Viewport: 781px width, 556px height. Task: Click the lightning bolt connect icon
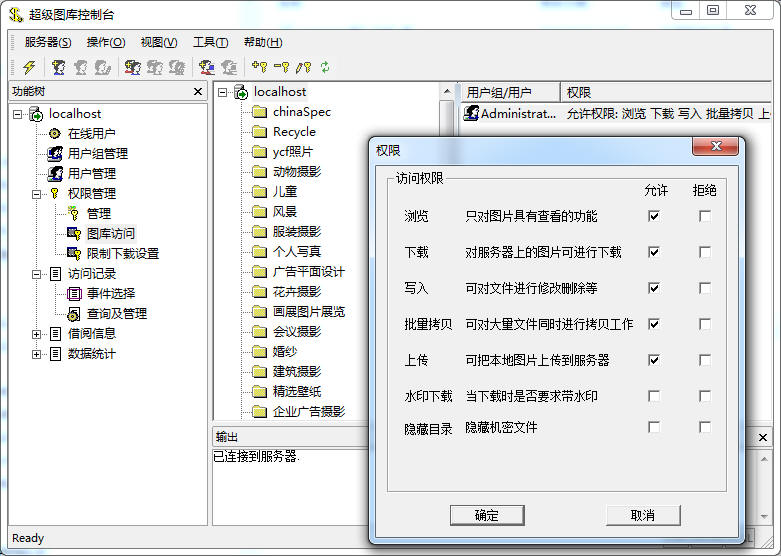[x=29, y=67]
